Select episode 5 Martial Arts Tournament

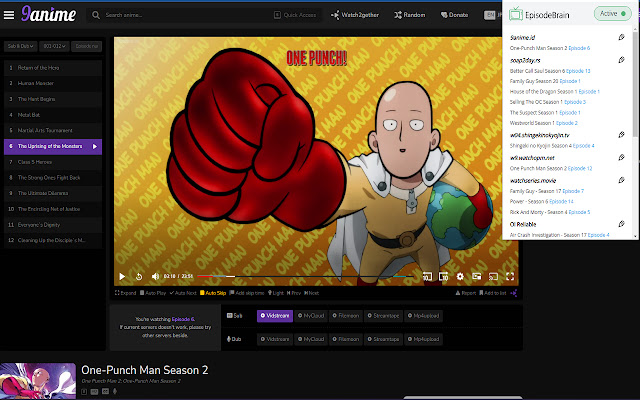pos(53,131)
